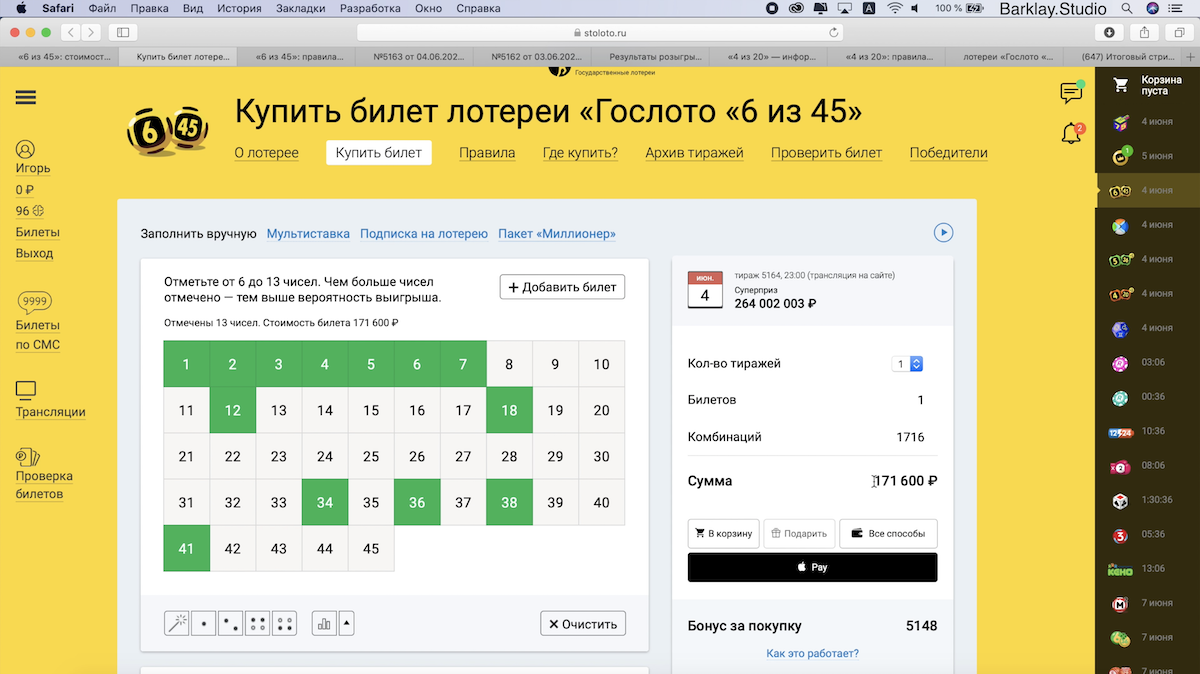Open the Кол-во тиражей draws selector
This screenshot has width=1200, height=674.
tap(908, 364)
